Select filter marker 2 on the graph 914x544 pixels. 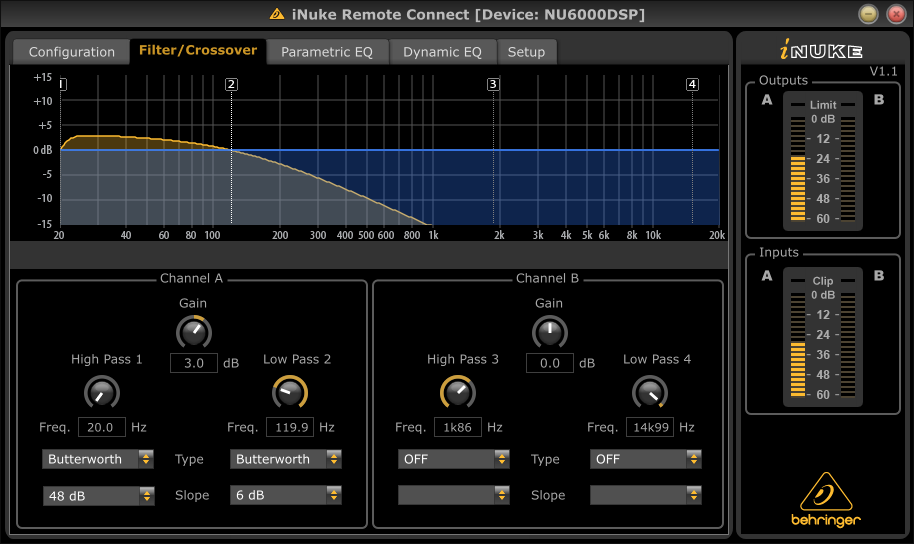(231, 85)
